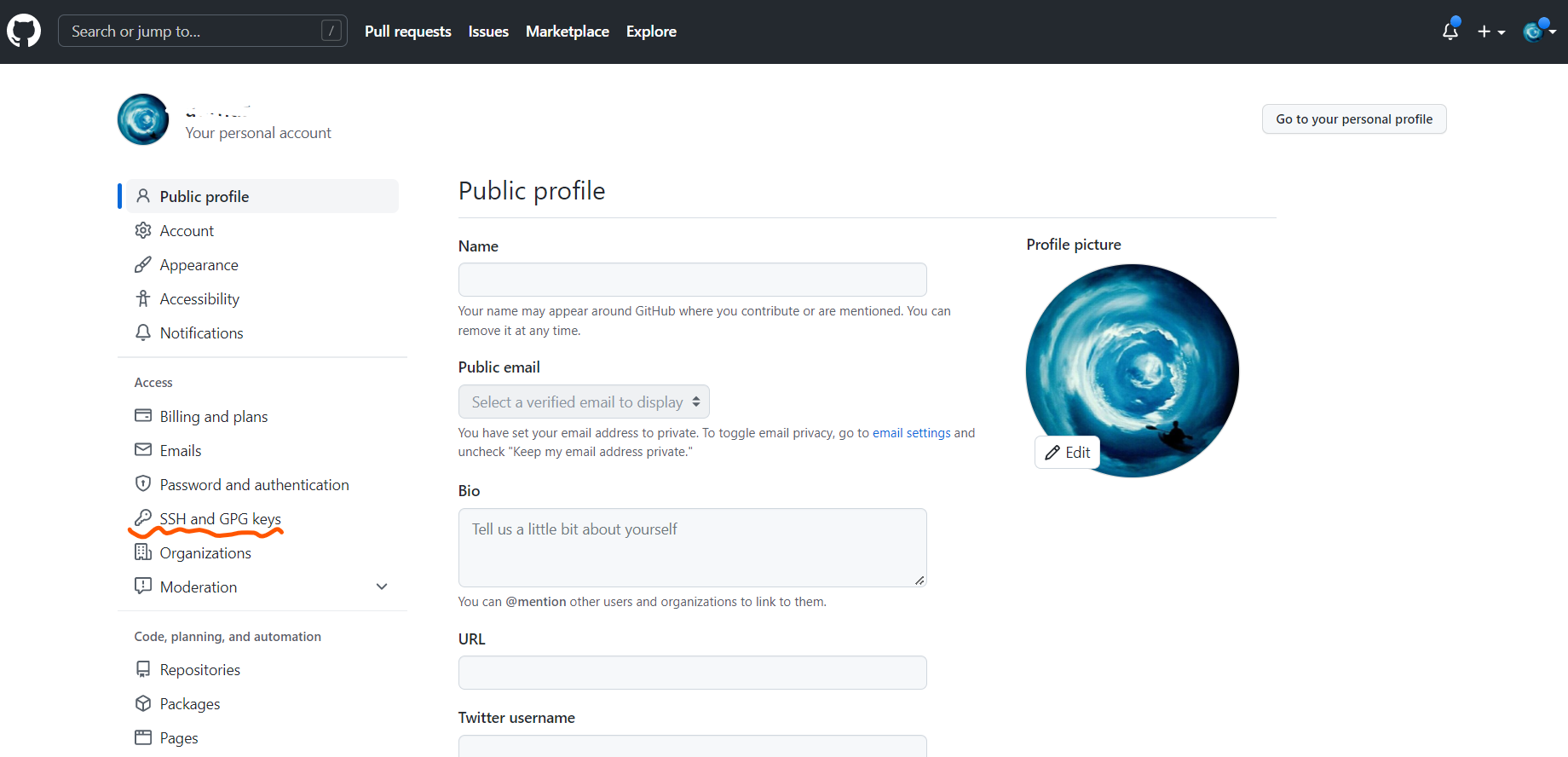Screen dimensions: 1568x757
Task: Open the notifications bell in header
Action: (x=1450, y=32)
